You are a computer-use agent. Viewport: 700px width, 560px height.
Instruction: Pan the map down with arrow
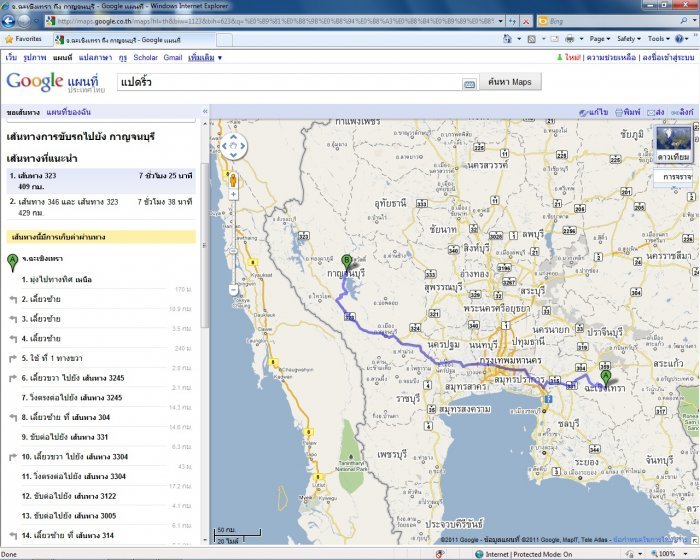pos(233,155)
